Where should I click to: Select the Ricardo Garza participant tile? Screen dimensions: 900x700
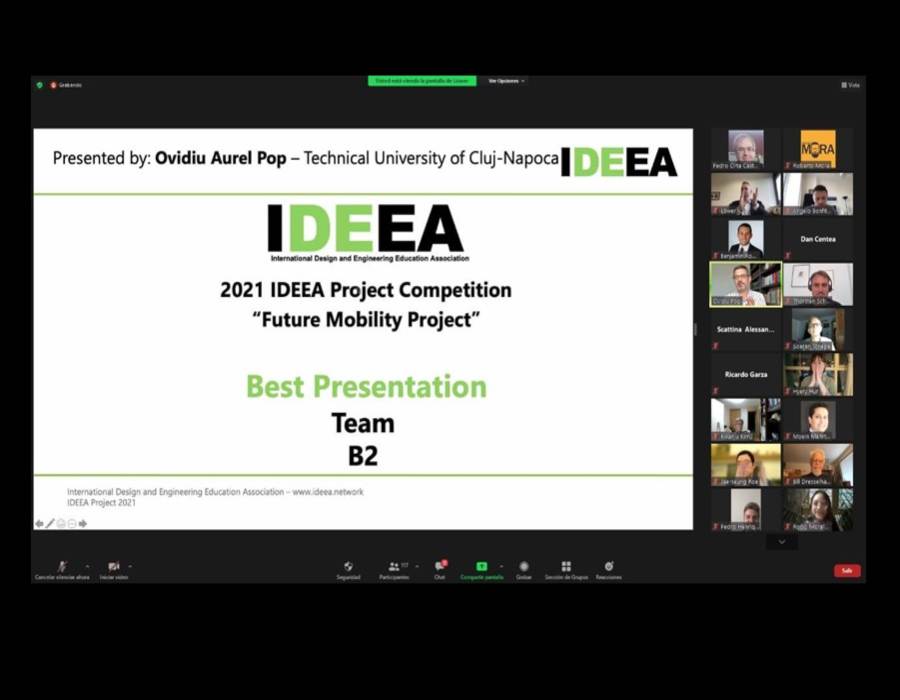(746, 375)
